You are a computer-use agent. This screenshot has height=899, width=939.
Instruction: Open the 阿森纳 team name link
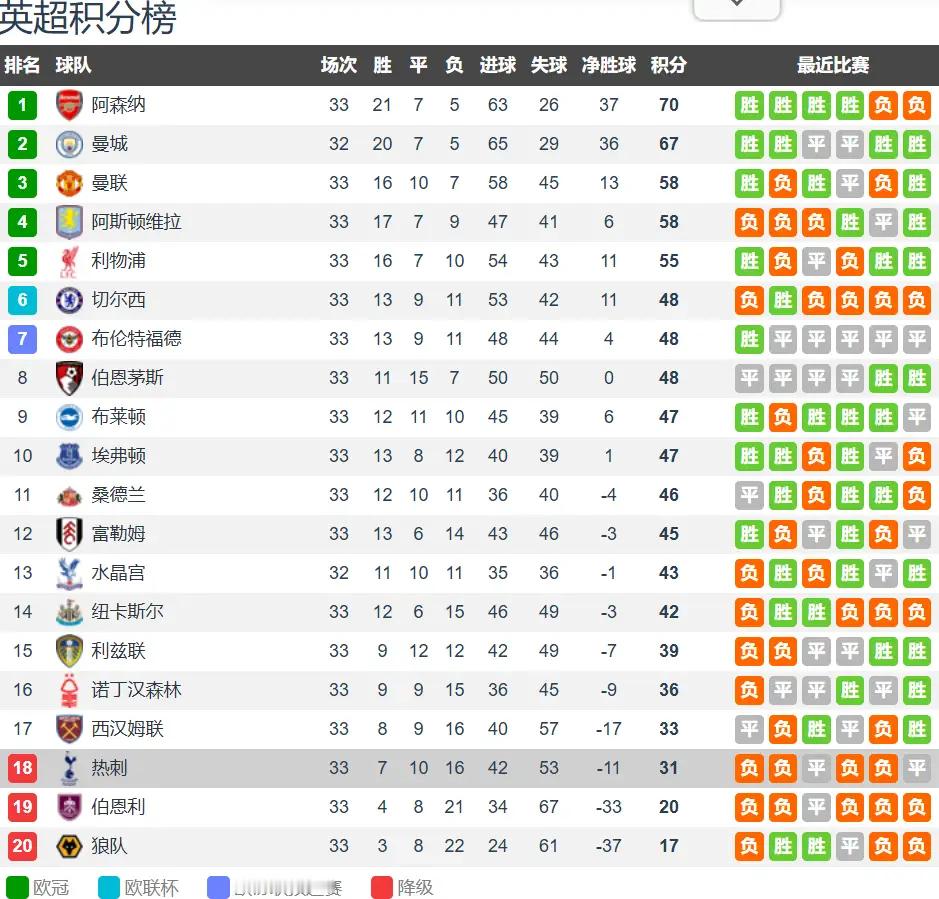119,105
